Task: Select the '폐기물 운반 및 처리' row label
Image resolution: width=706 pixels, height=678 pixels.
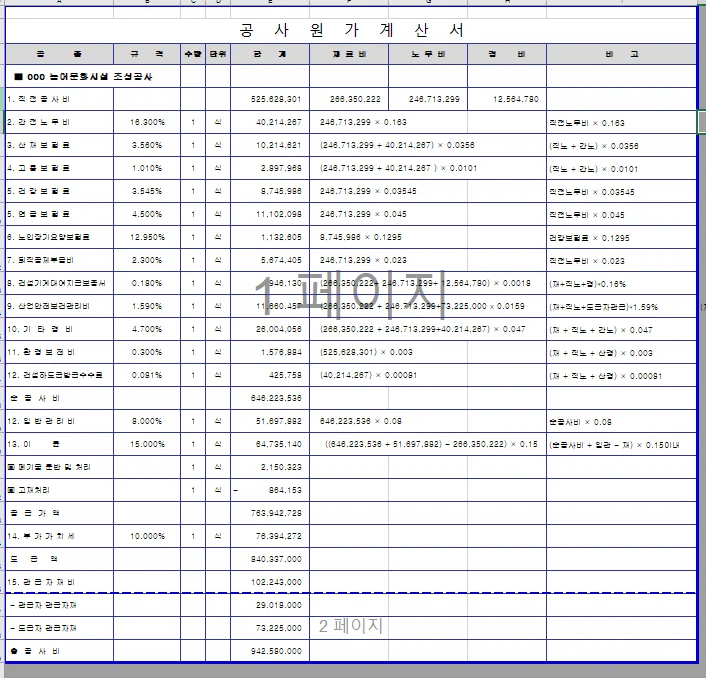Action: (x=59, y=467)
